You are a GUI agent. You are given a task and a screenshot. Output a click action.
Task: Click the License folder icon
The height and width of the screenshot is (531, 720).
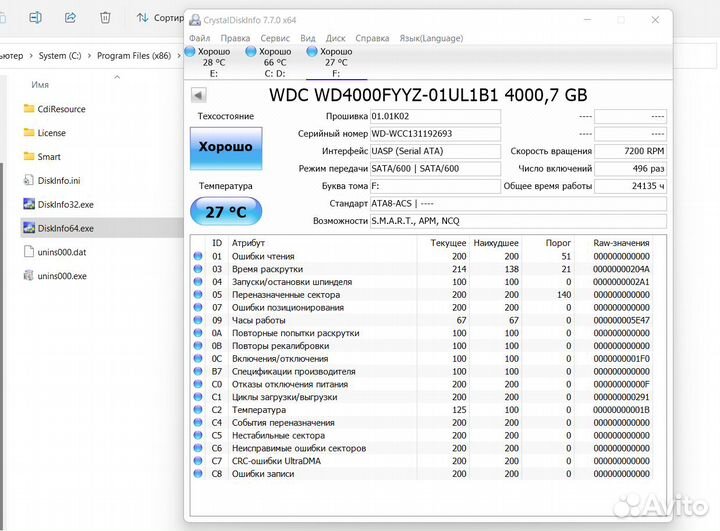(29, 132)
